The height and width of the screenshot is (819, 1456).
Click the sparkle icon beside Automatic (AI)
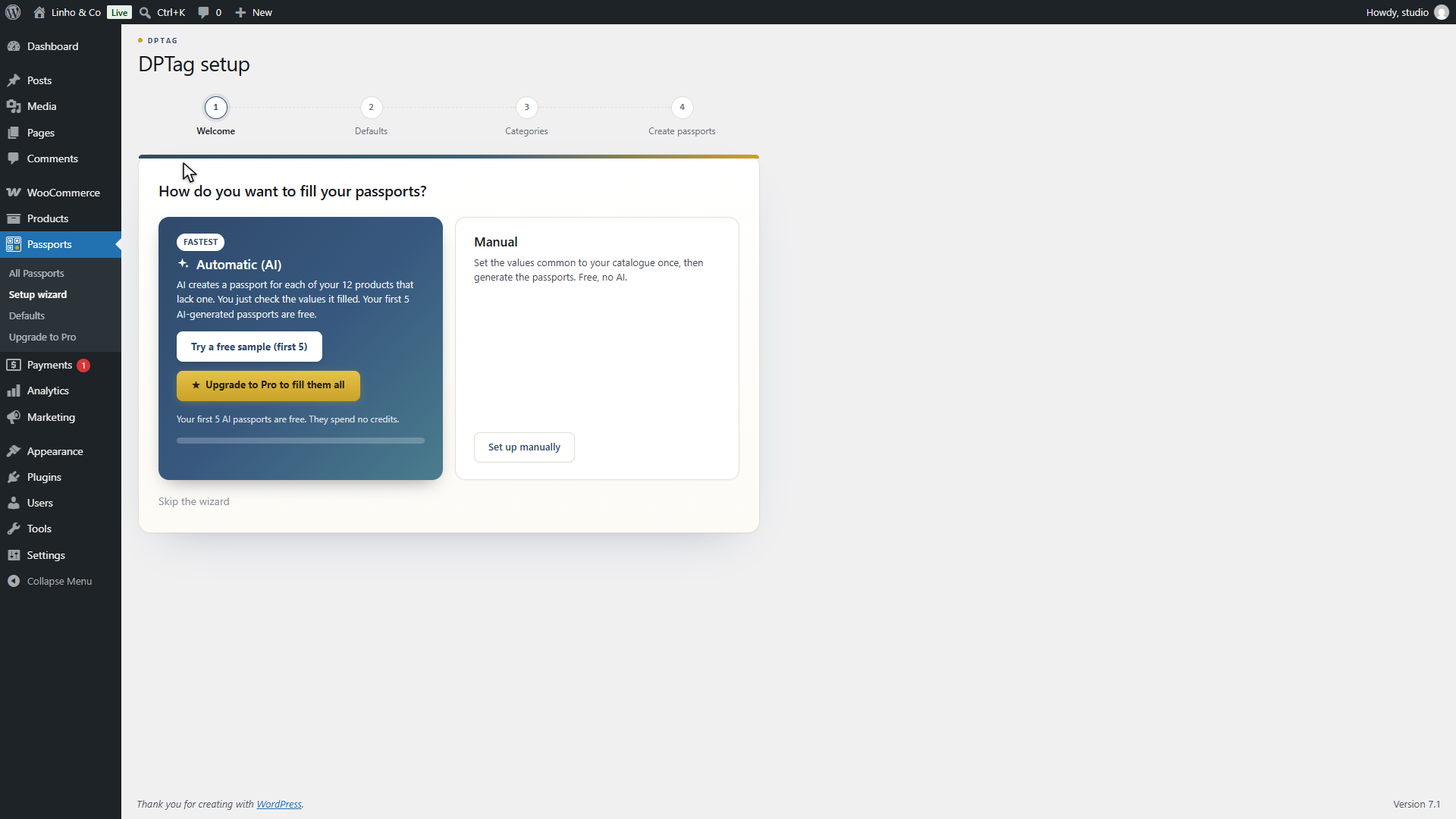pos(184,264)
